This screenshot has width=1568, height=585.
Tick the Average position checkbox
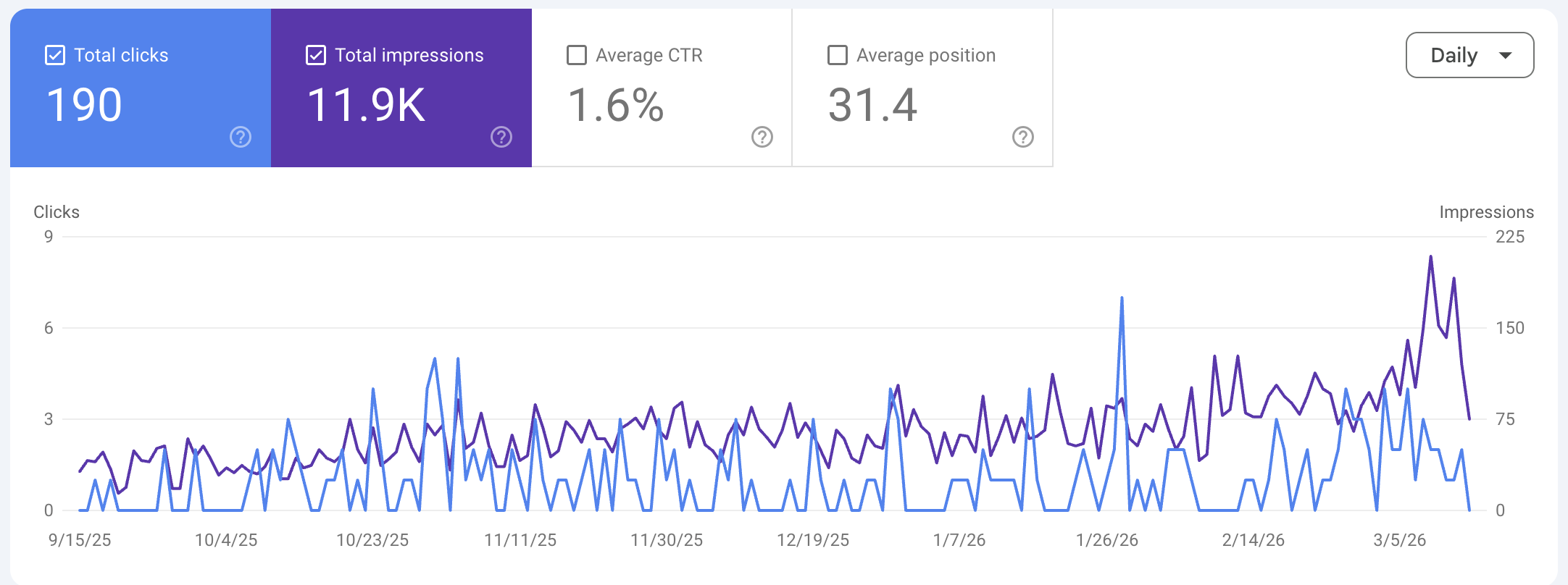[x=838, y=55]
